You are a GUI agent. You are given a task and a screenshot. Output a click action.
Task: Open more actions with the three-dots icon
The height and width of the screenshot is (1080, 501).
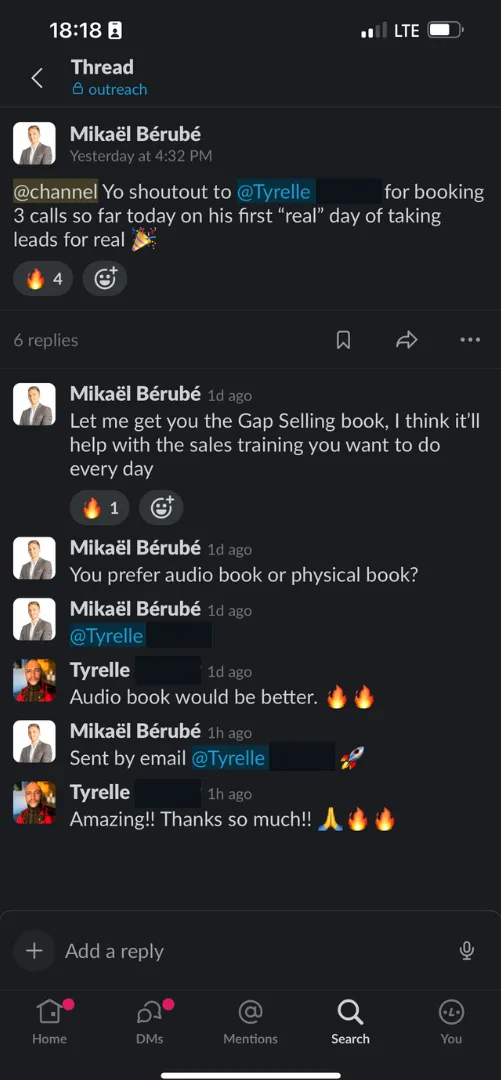tap(470, 340)
